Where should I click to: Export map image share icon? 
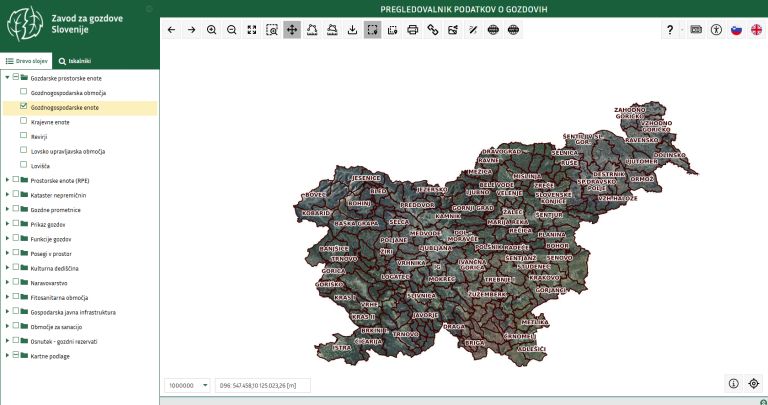453,30
